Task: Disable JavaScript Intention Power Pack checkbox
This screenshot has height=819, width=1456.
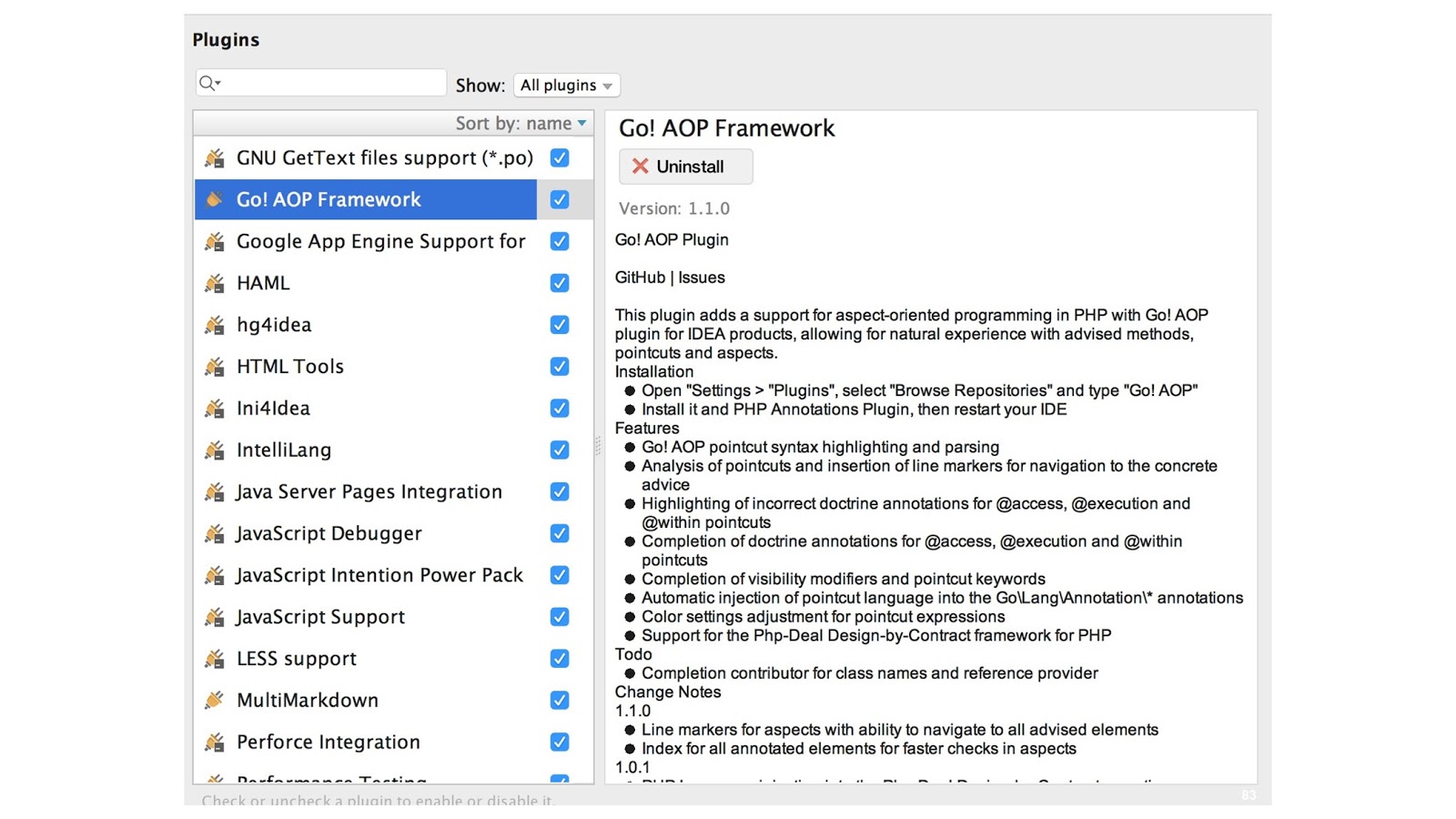Action: [560, 575]
